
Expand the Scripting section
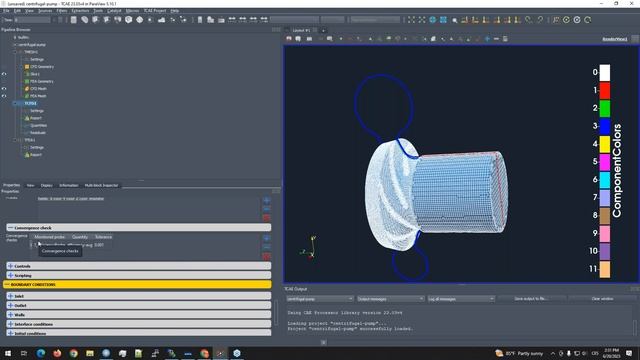[138, 276]
